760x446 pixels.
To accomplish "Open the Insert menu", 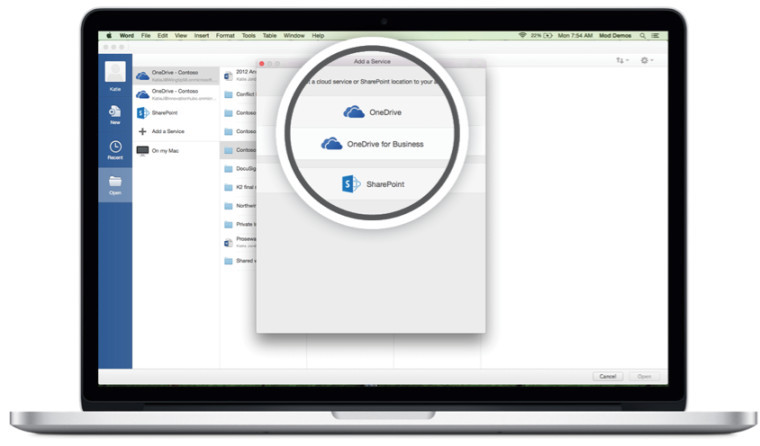I will 202,35.
